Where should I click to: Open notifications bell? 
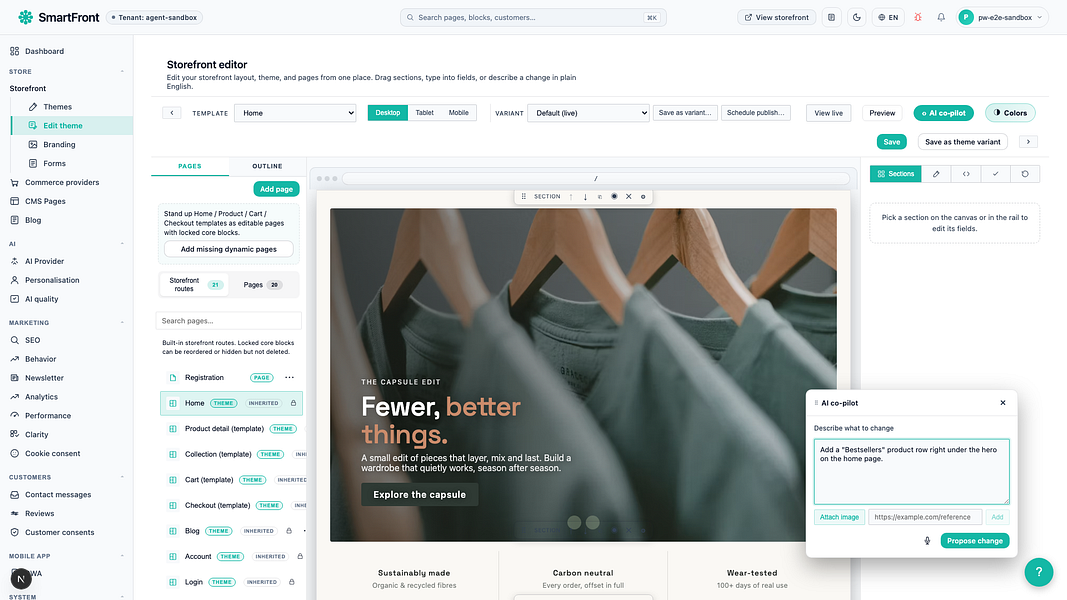point(941,18)
